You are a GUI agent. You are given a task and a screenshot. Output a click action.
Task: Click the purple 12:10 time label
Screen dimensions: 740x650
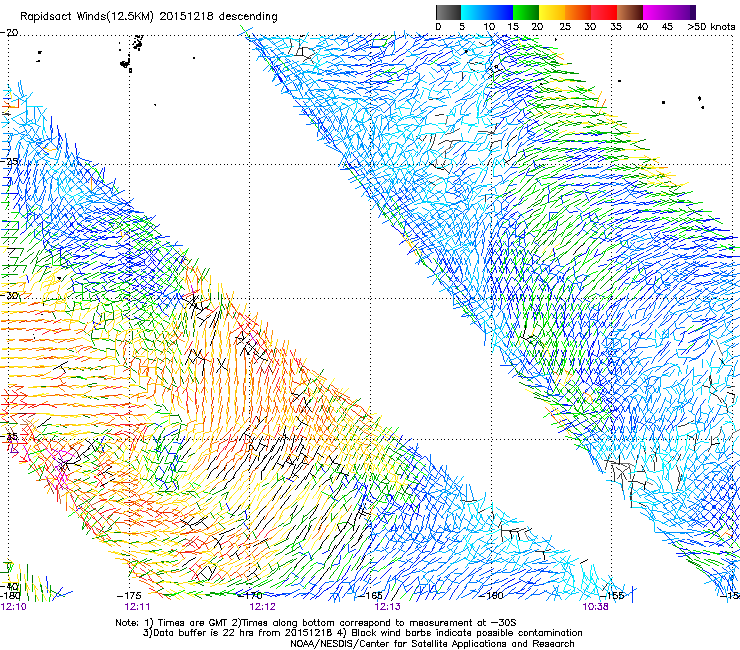click(x=14, y=607)
